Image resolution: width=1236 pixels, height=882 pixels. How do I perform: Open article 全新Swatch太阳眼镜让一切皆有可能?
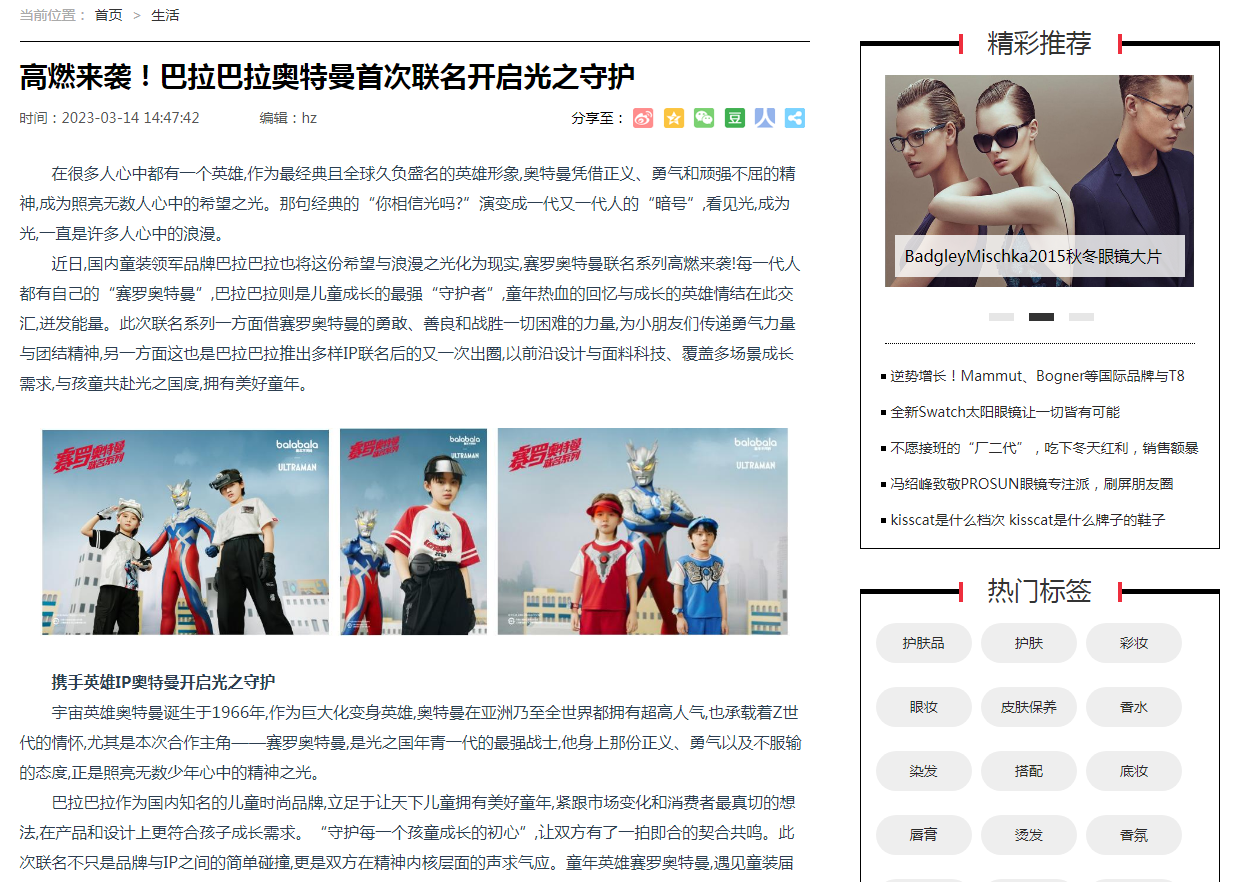(1005, 412)
